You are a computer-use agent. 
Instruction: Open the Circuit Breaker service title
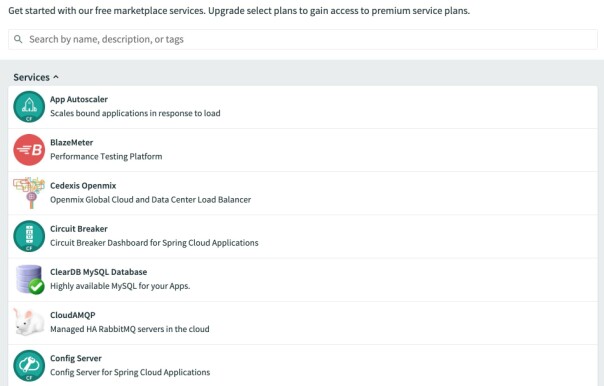[79, 229]
